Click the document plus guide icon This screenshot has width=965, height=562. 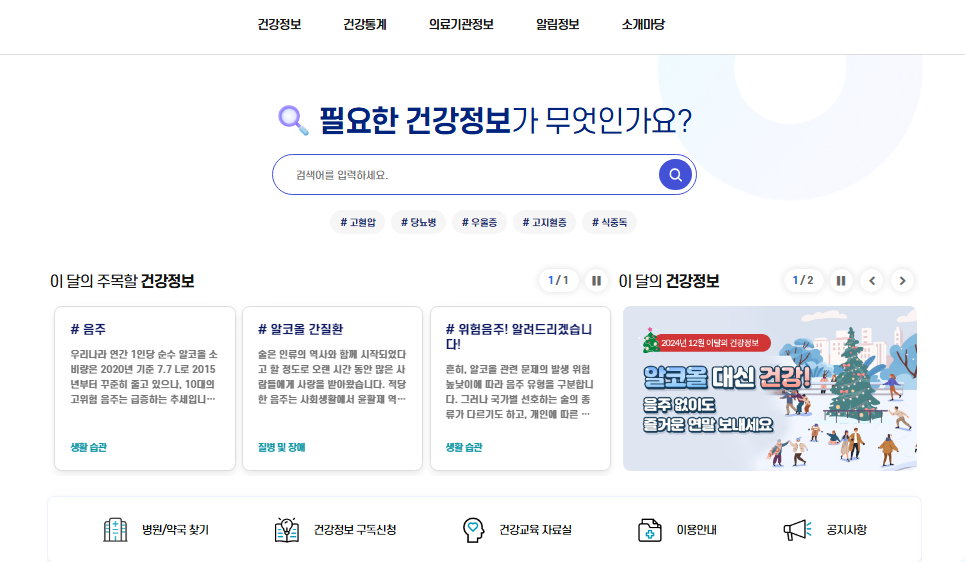click(649, 529)
